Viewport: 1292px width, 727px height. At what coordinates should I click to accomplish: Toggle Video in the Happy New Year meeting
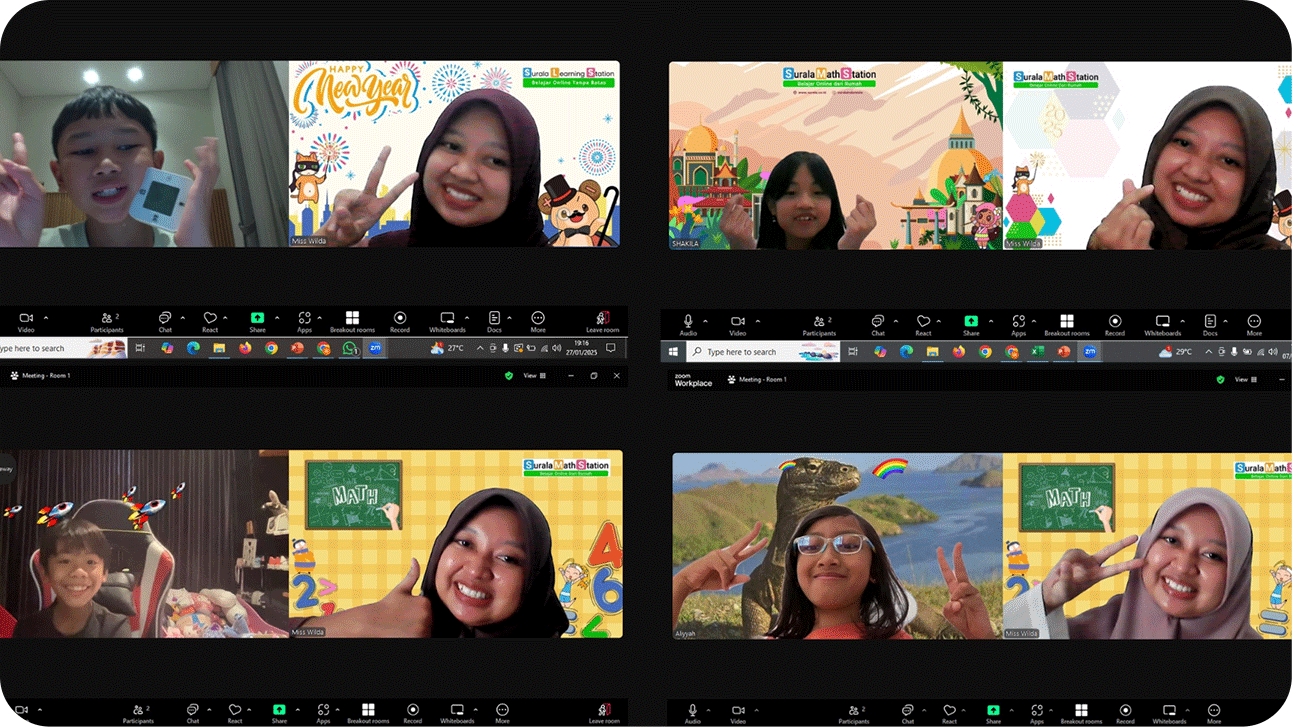(26, 321)
